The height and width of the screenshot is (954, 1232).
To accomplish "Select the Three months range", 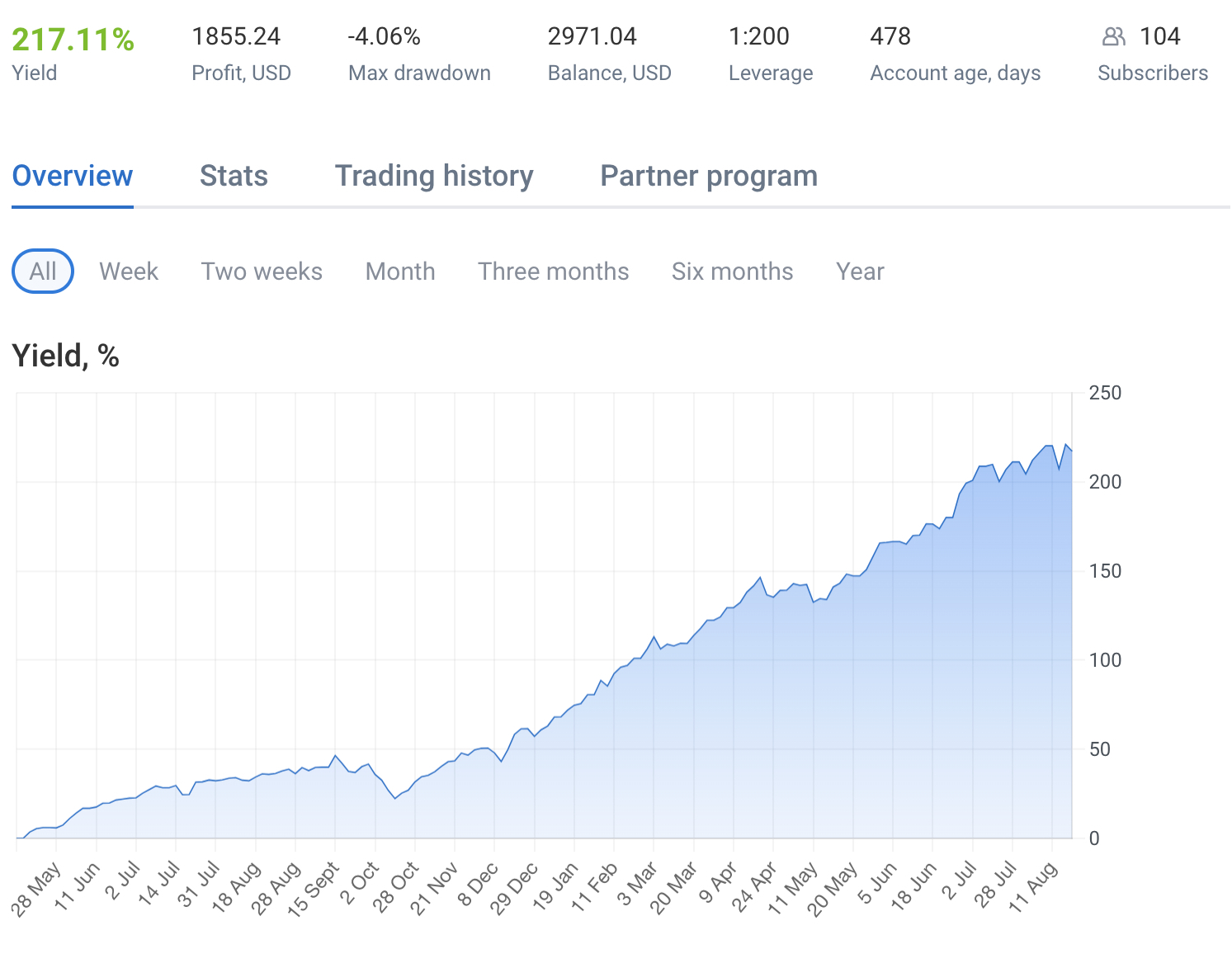I will point(554,272).
